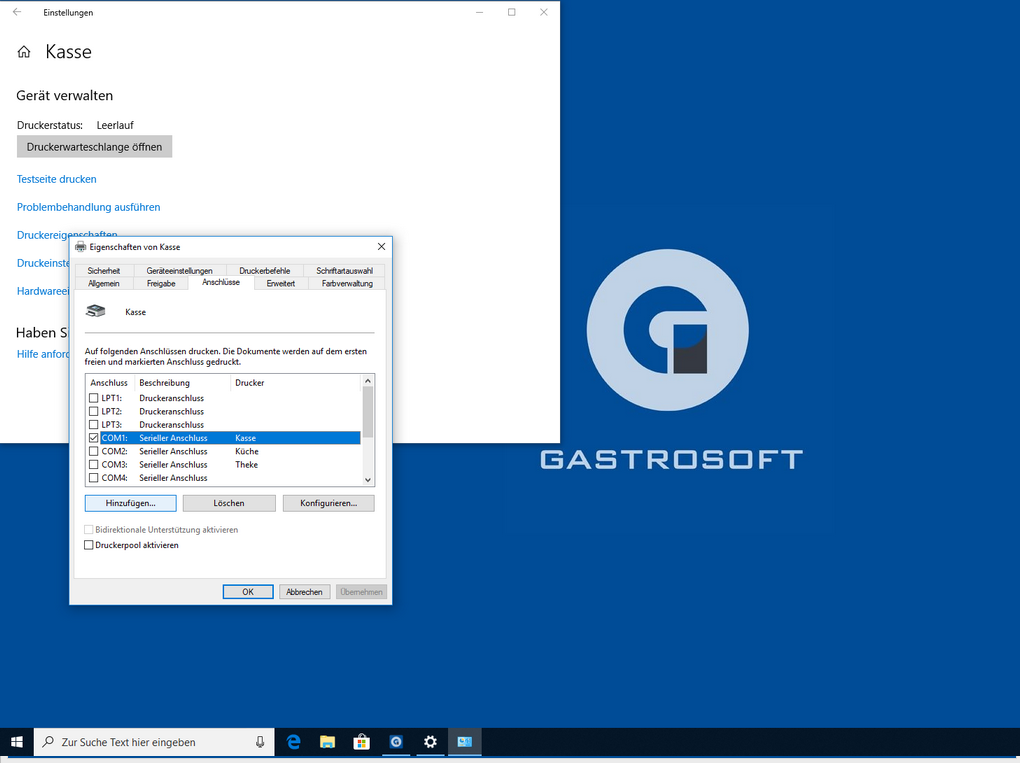Check the COM2 port checkbox

tap(94, 451)
